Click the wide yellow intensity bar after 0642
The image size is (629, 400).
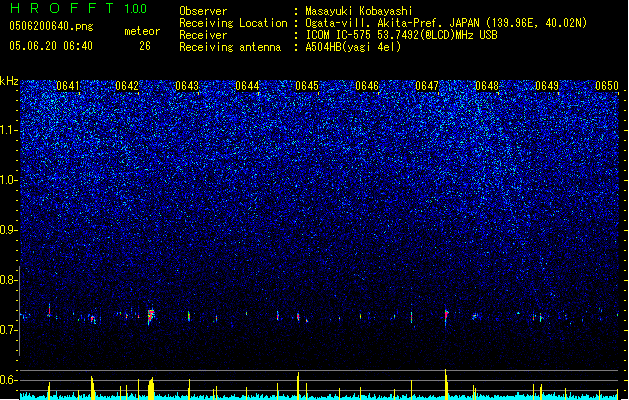click(151, 388)
